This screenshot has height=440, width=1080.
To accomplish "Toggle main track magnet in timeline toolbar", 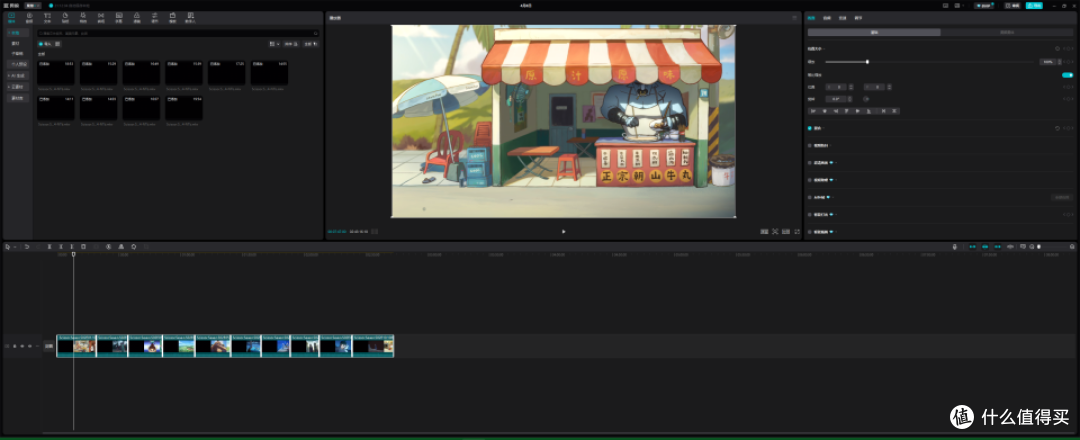I will click(x=973, y=247).
